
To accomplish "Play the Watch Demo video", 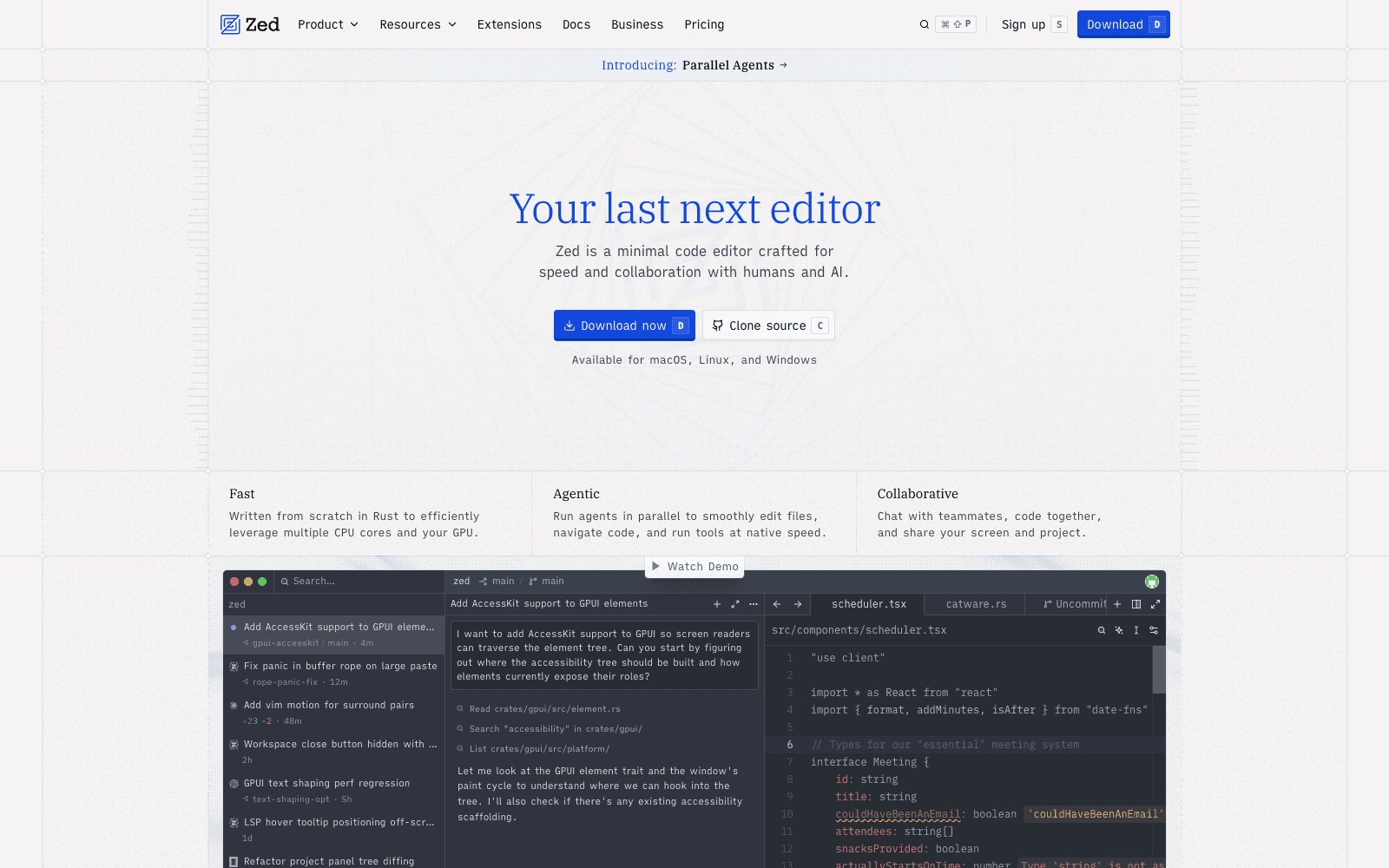I will [694, 567].
